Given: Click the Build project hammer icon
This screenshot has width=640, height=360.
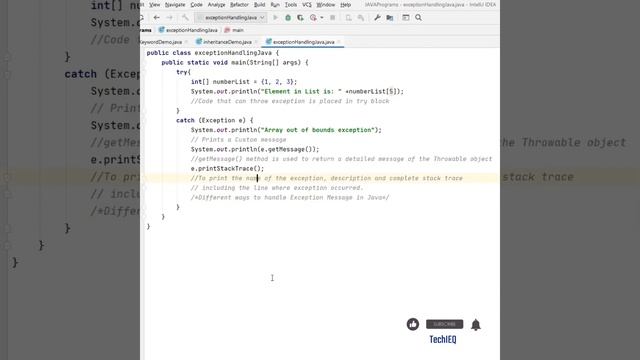Looking at the screenshot, I should pos(185,18).
